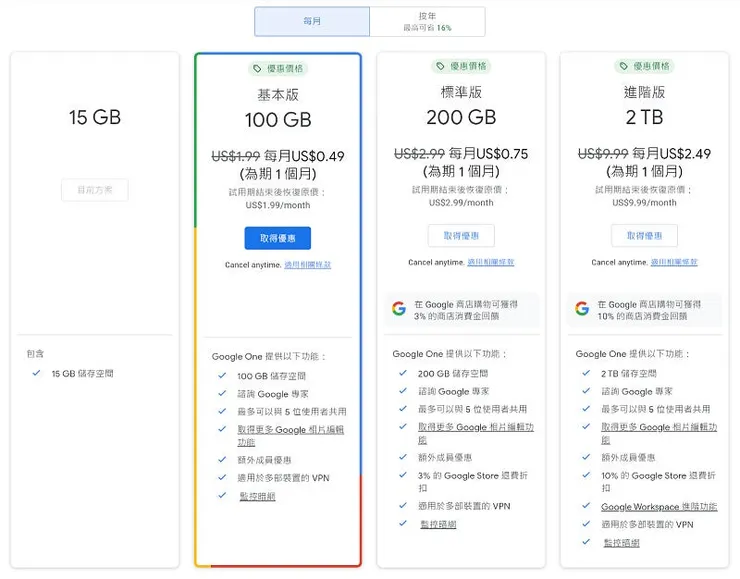Click 取得優惠 button under 200 GB plan
Image resolution: width=740 pixels, height=579 pixels.
coord(461,235)
